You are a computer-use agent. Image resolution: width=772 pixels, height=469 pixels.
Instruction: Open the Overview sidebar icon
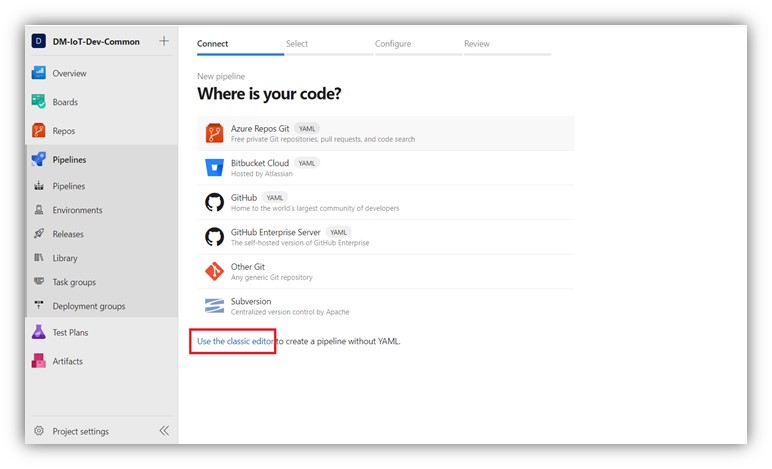pyautogui.click(x=38, y=73)
